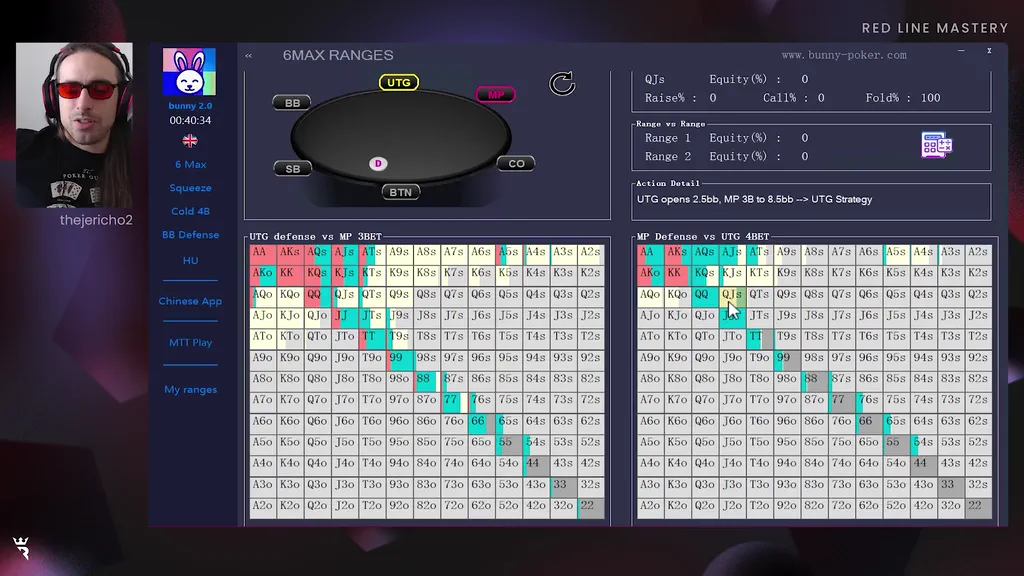This screenshot has height=576, width=1024.
Task: Close the bunny poker window
Action: coord(989,50)
